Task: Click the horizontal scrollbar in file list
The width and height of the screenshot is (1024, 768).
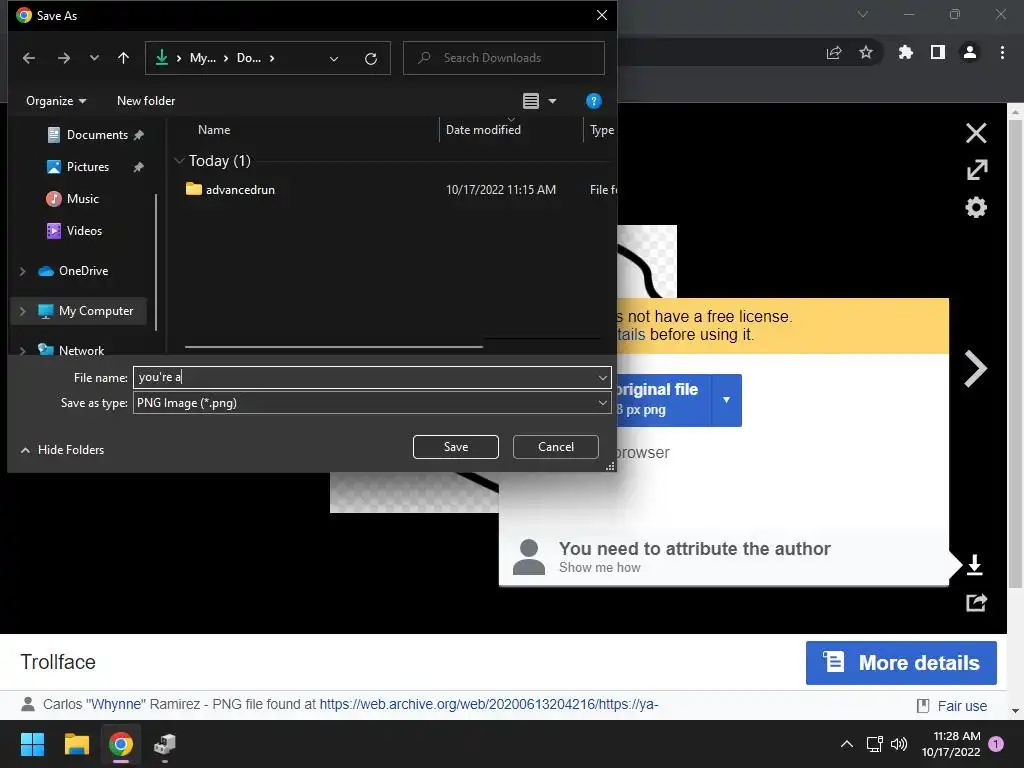Action: pos(334,347)
